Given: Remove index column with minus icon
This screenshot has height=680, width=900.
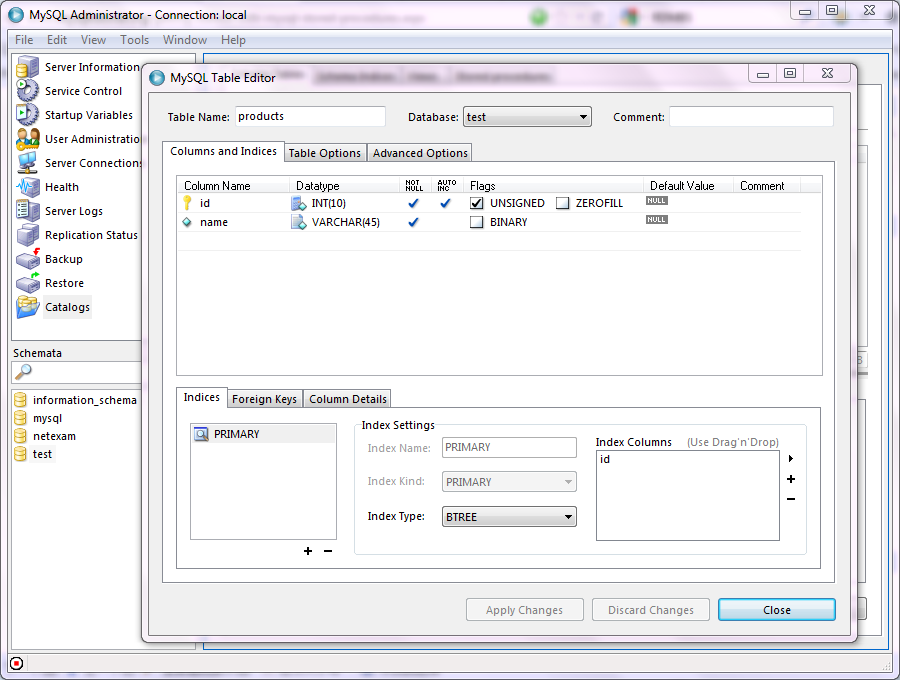Looking at the screenshot, I should pos(791,499).
